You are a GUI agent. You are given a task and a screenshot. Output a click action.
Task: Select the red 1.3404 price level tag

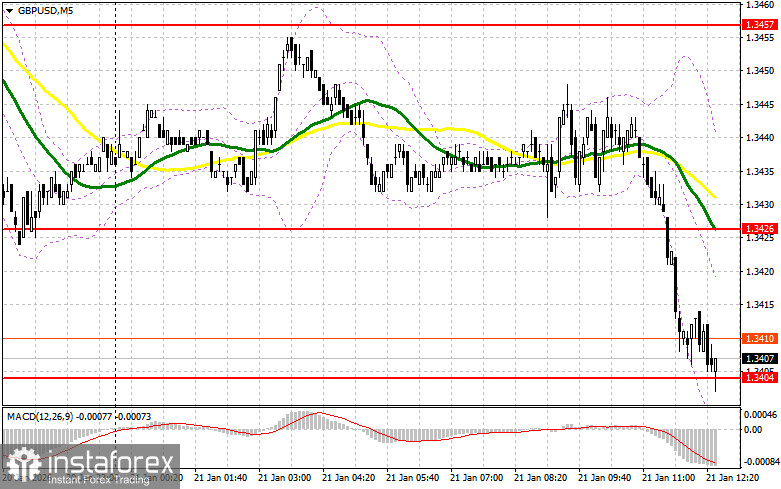(760, 378)
